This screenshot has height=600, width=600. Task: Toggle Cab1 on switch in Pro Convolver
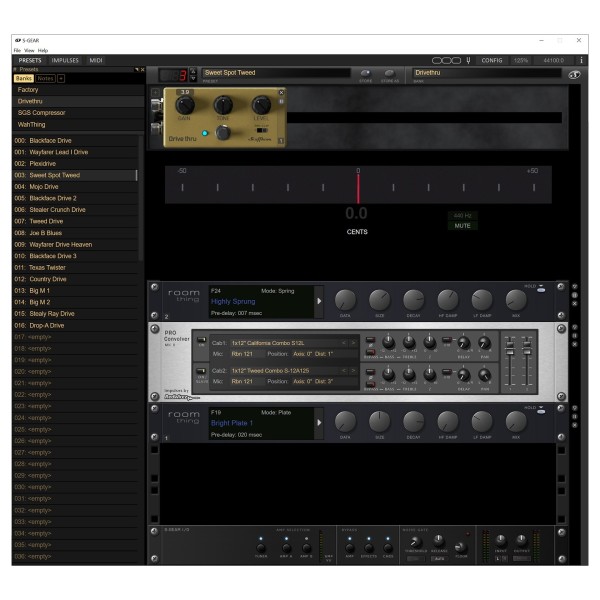tap(201, 340)
